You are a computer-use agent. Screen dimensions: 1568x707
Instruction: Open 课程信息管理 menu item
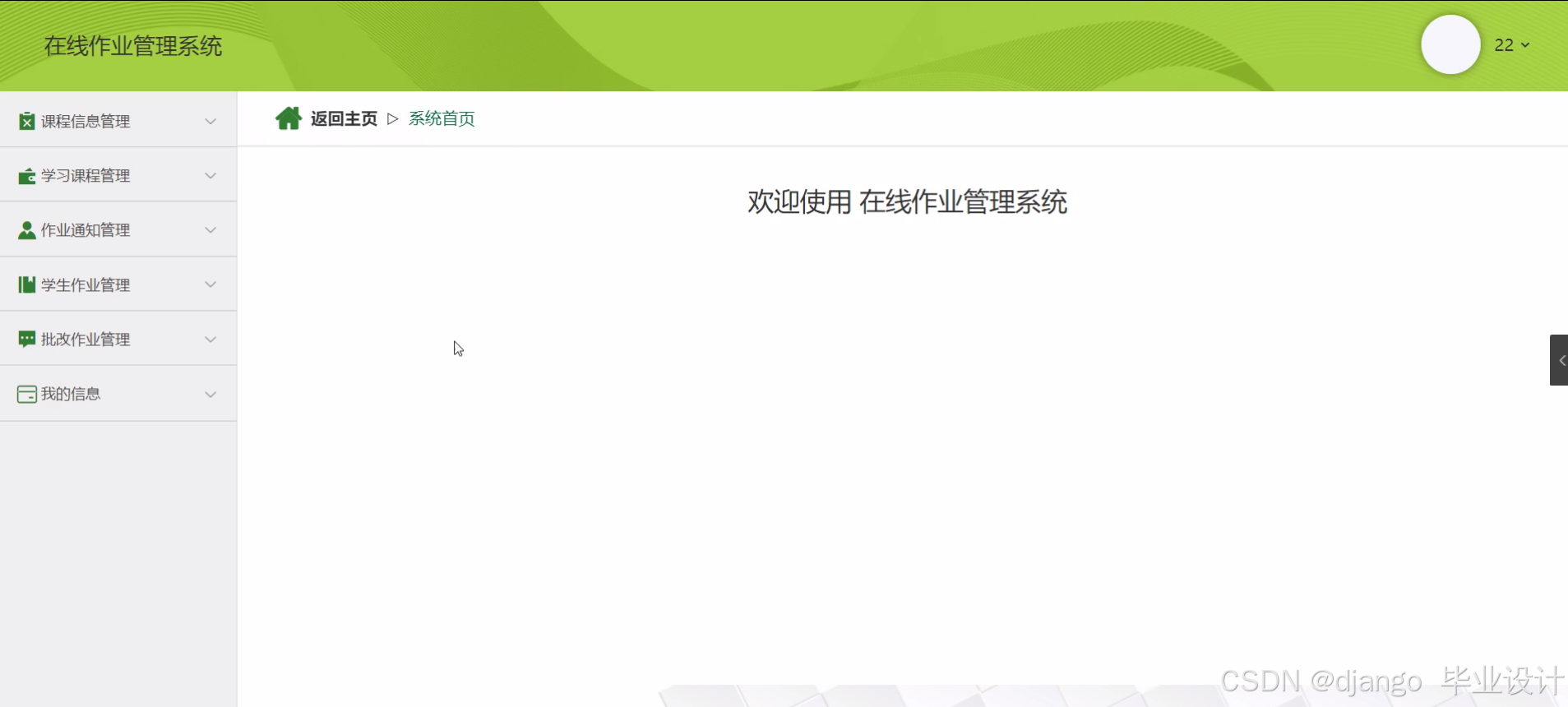point(118,121)
